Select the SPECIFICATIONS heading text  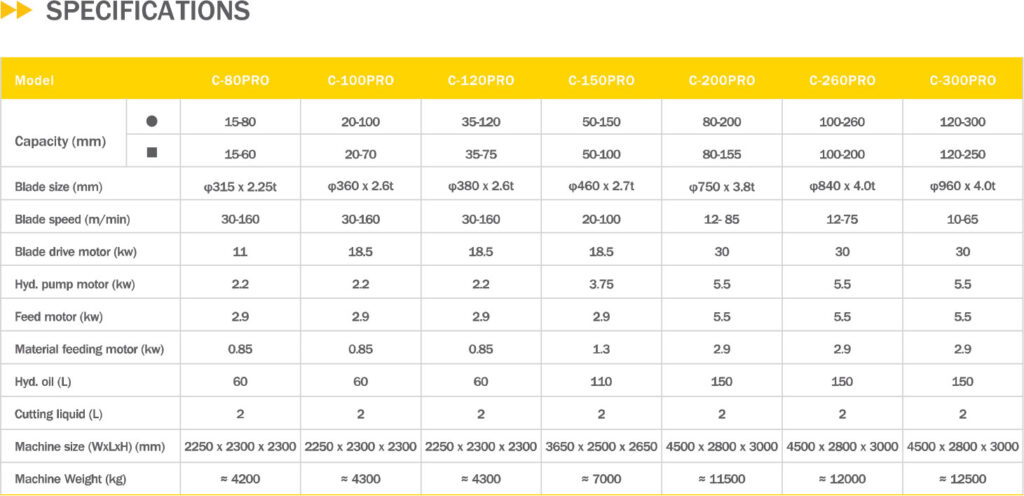point(148,13)
